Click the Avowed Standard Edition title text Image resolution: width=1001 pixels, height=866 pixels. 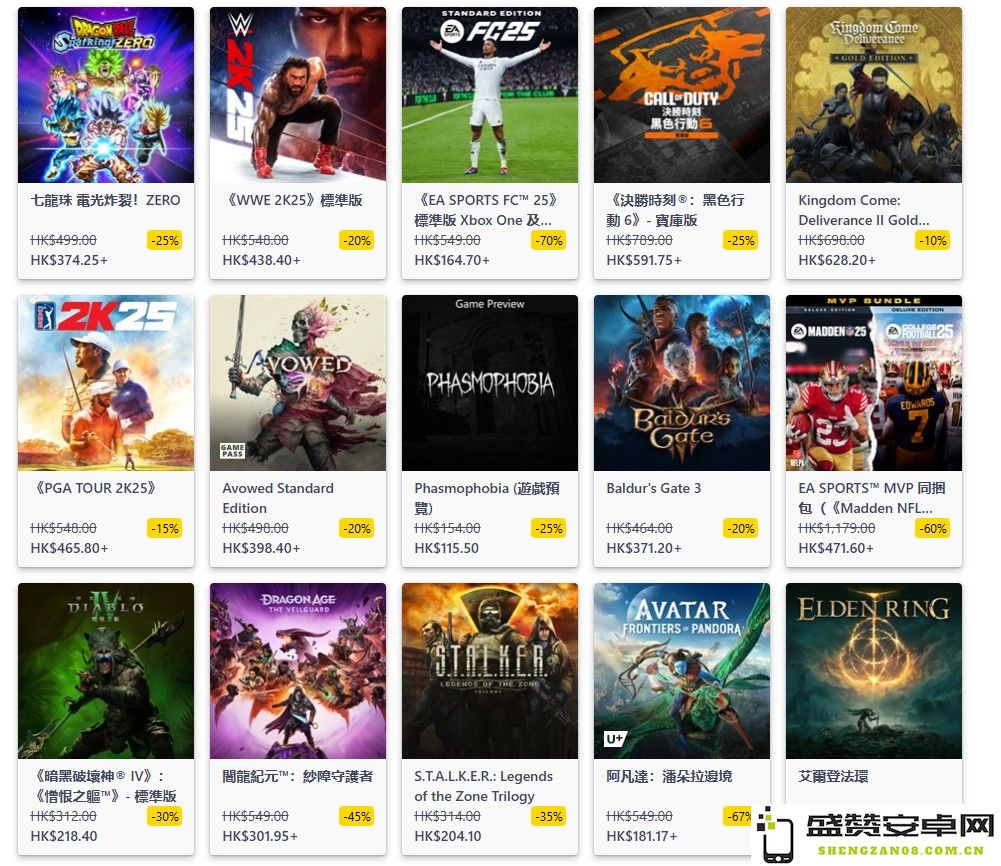[278, 498]
